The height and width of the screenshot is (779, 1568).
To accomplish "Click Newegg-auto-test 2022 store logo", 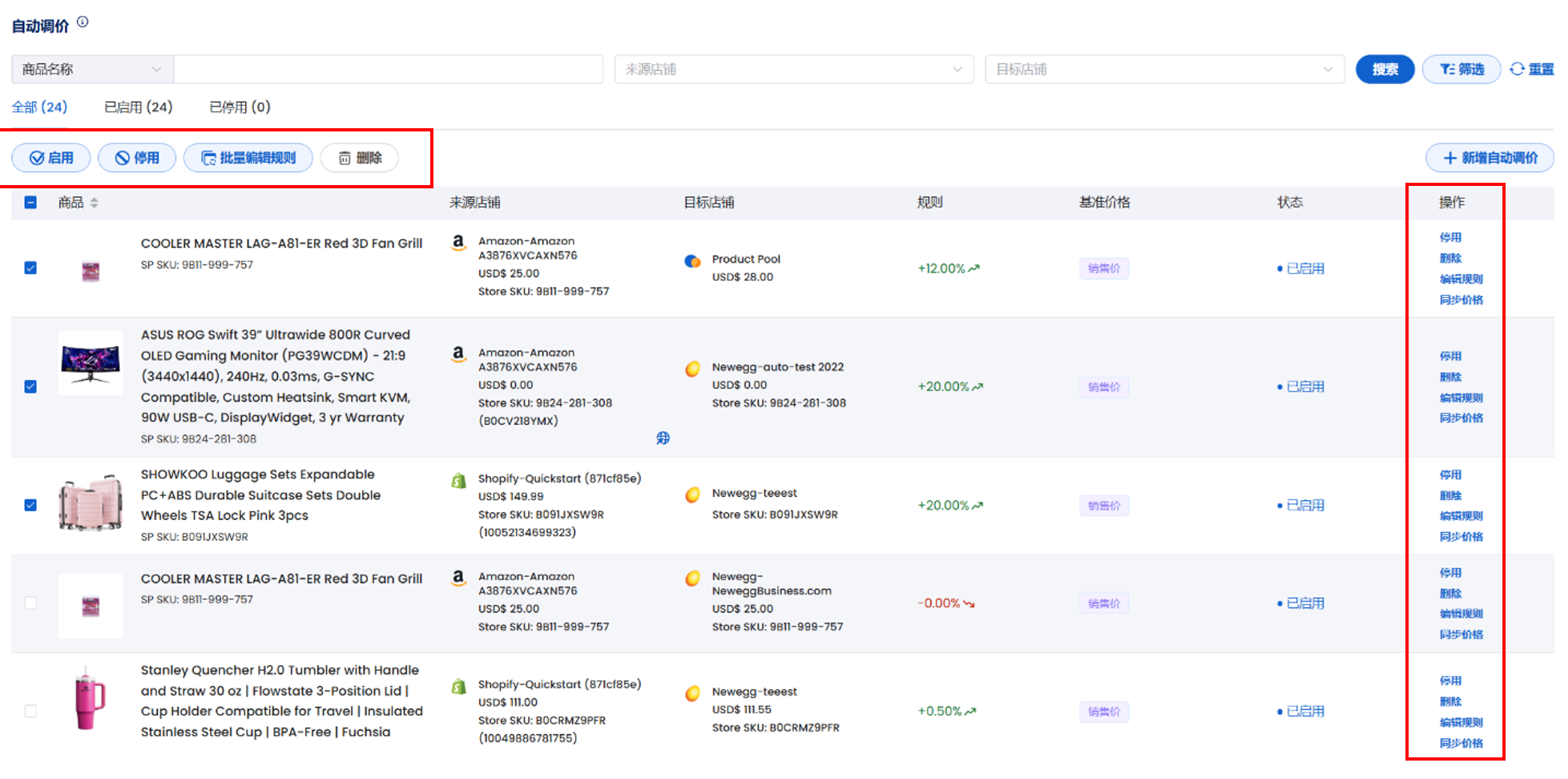I will point(692,369).
